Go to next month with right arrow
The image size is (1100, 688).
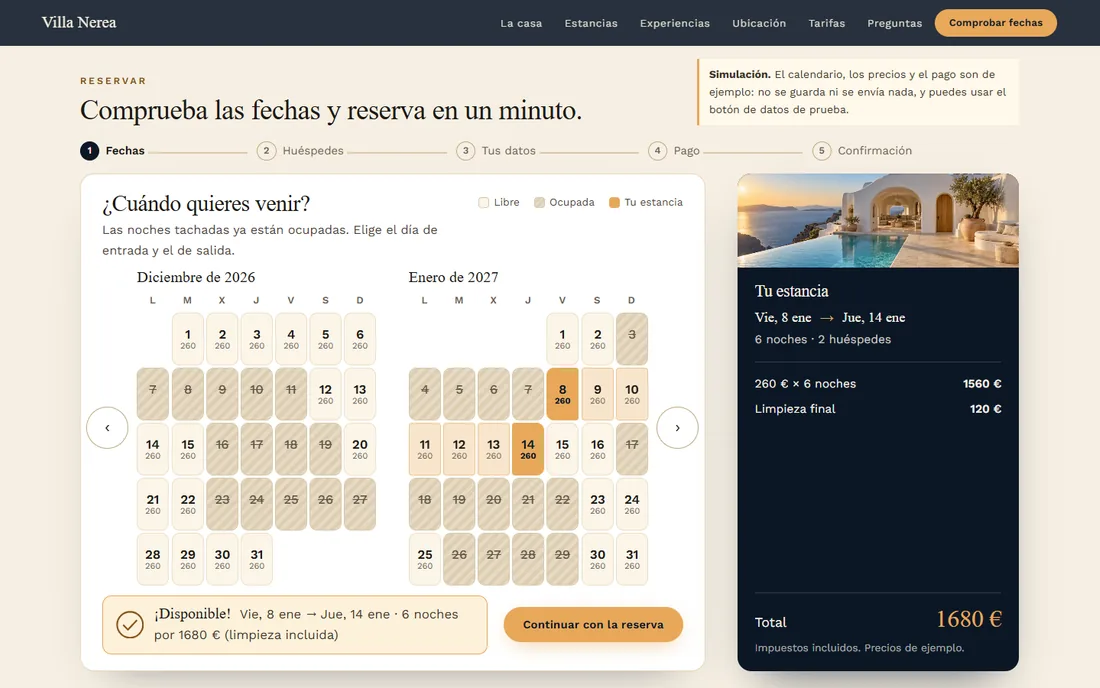677,427
